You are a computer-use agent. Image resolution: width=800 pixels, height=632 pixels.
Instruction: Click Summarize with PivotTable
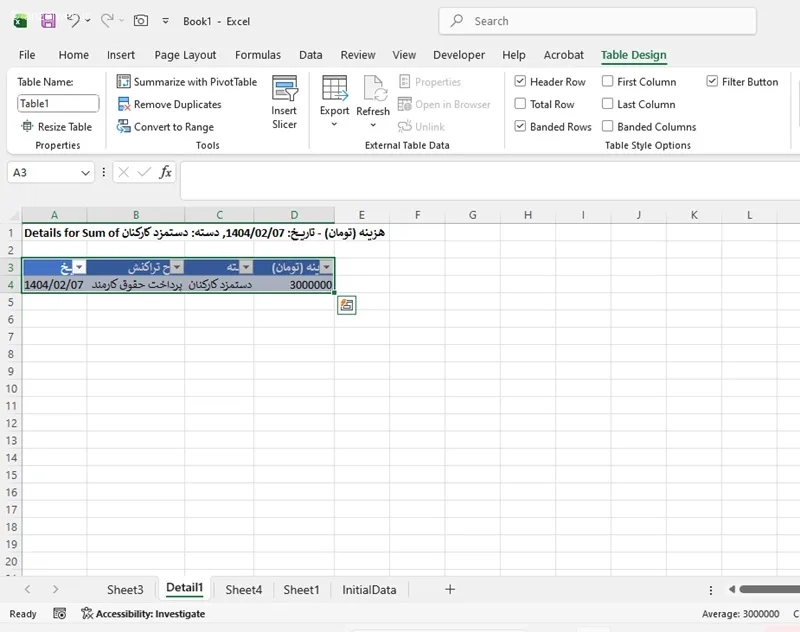coord(187,82)
